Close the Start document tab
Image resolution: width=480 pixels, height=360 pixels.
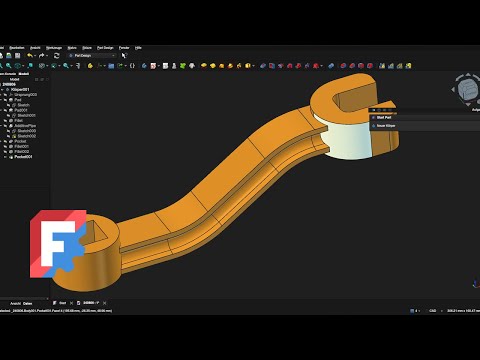pos(71,303)
